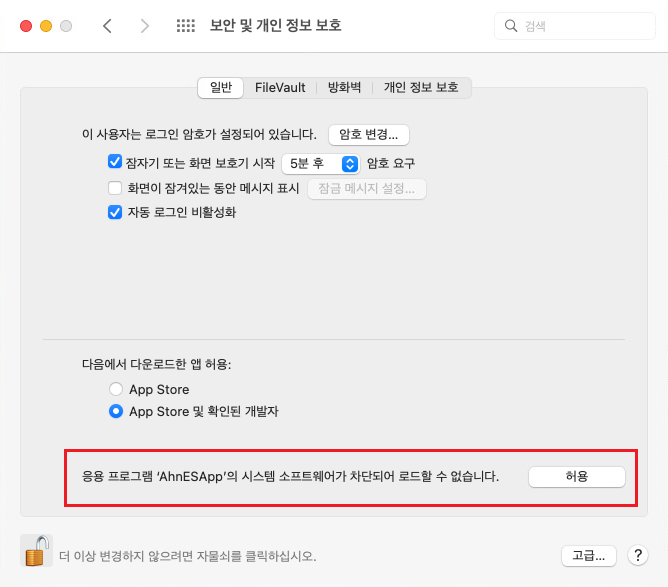Click the AhnESApp blocked software message
The height and width of the screenshot is (587, 668).
[x=290, y=476]
